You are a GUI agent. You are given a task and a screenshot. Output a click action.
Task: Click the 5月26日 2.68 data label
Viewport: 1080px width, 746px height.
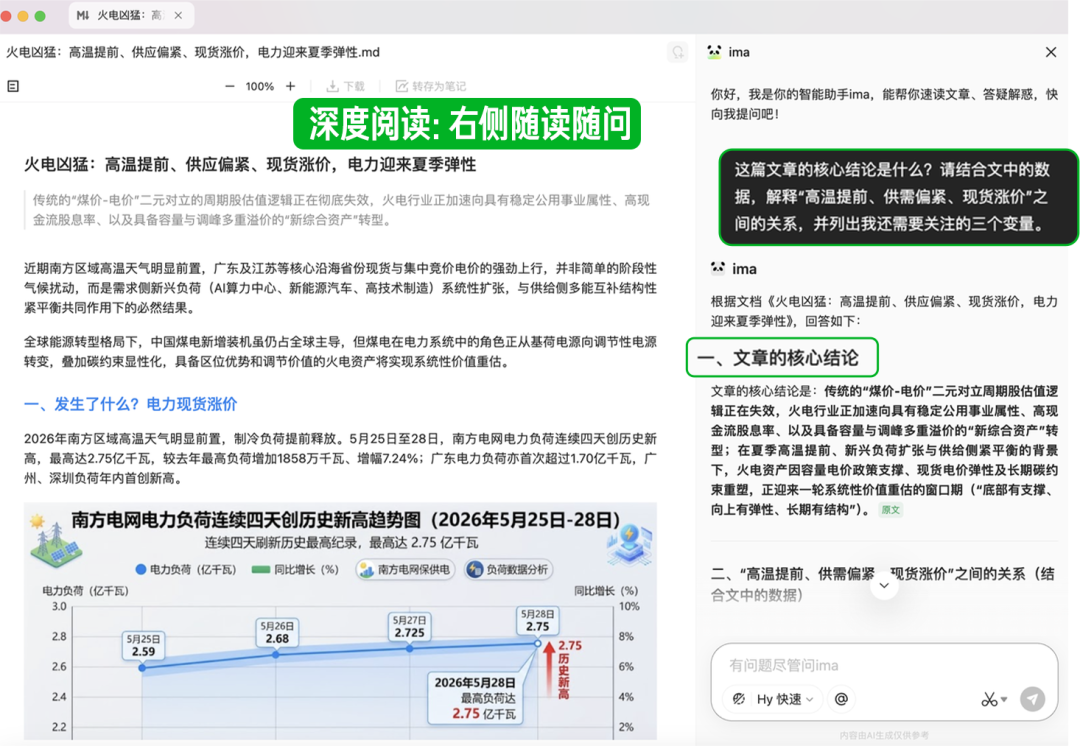tap(277, 632)
